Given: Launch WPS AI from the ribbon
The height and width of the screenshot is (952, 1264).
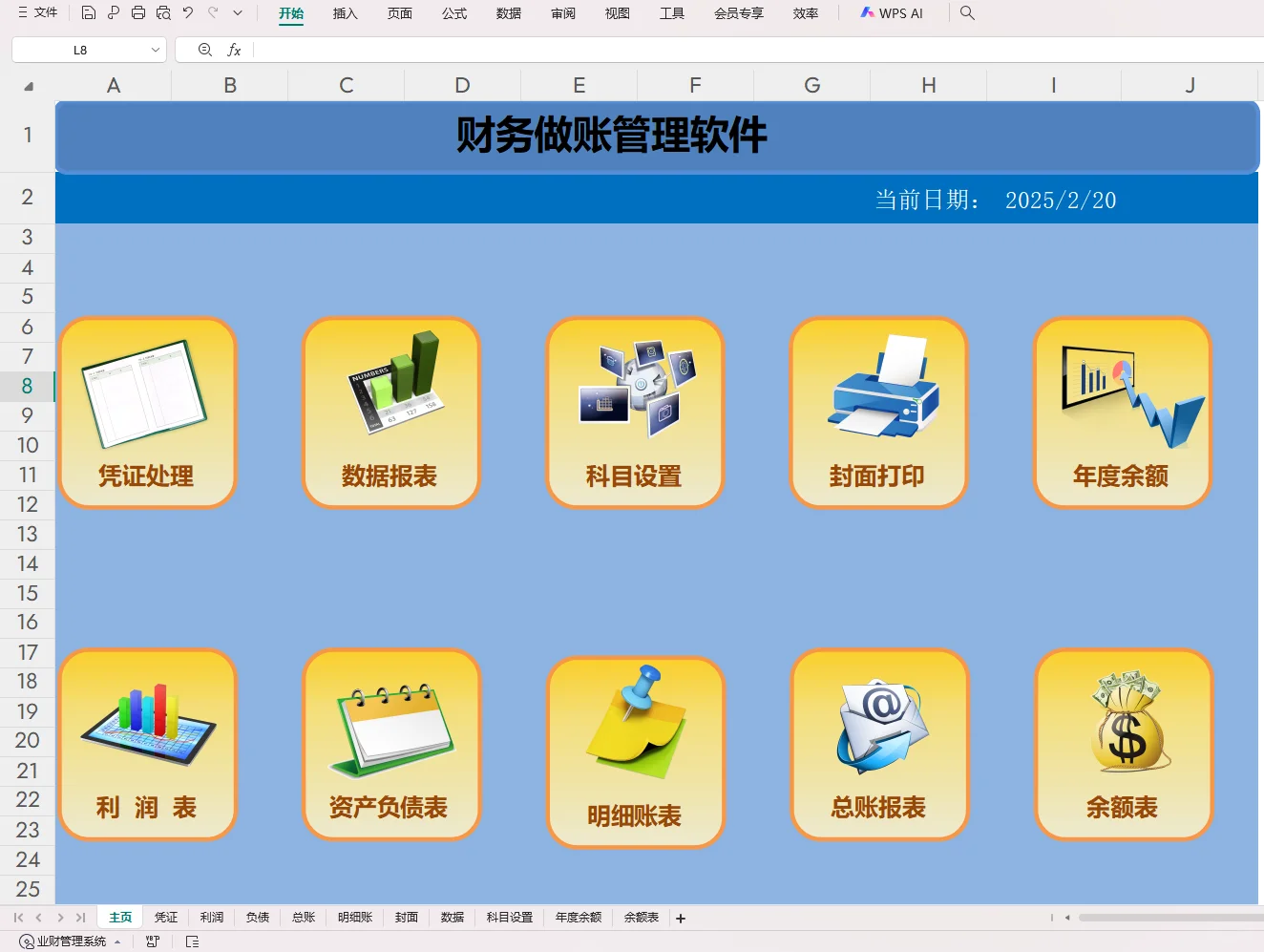Looking at the screenshot, I should (892, 12).
